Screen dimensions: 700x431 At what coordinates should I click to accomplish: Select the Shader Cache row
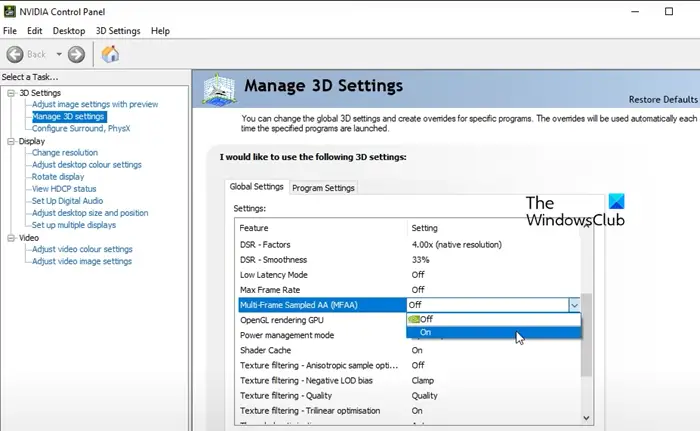[x=409, y=350]
